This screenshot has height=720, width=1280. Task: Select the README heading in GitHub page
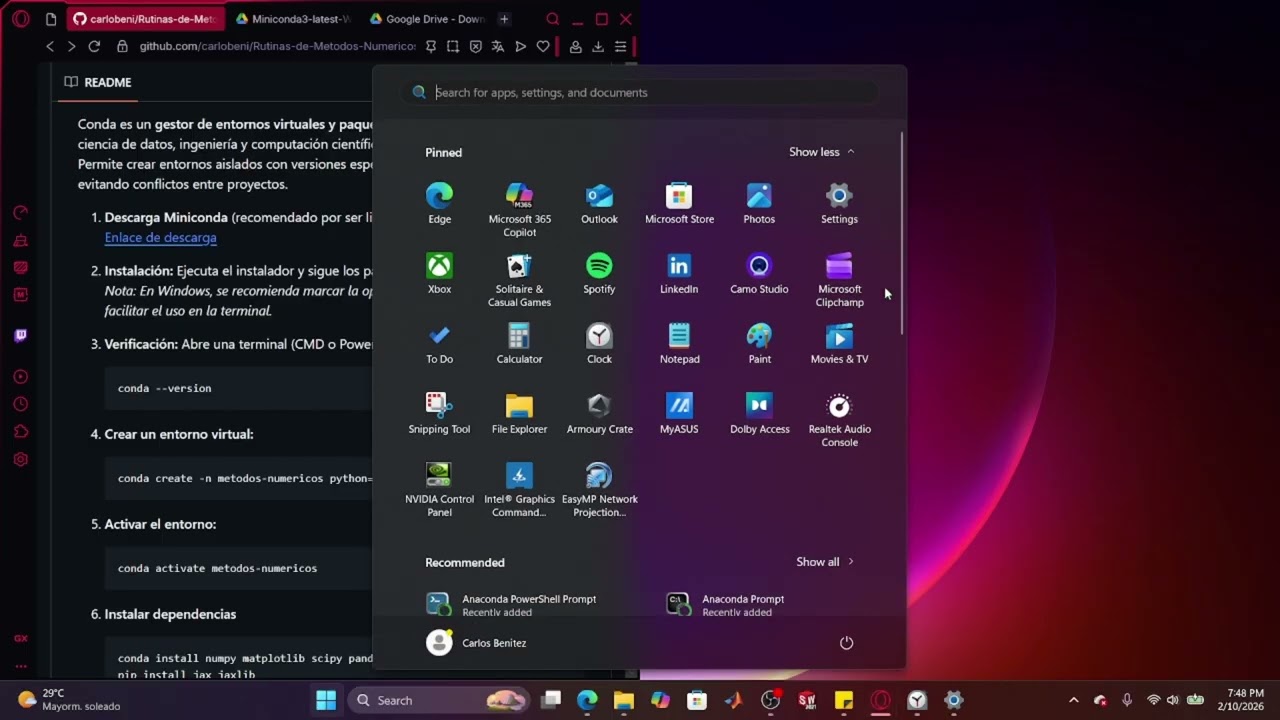tap(98, 82)
